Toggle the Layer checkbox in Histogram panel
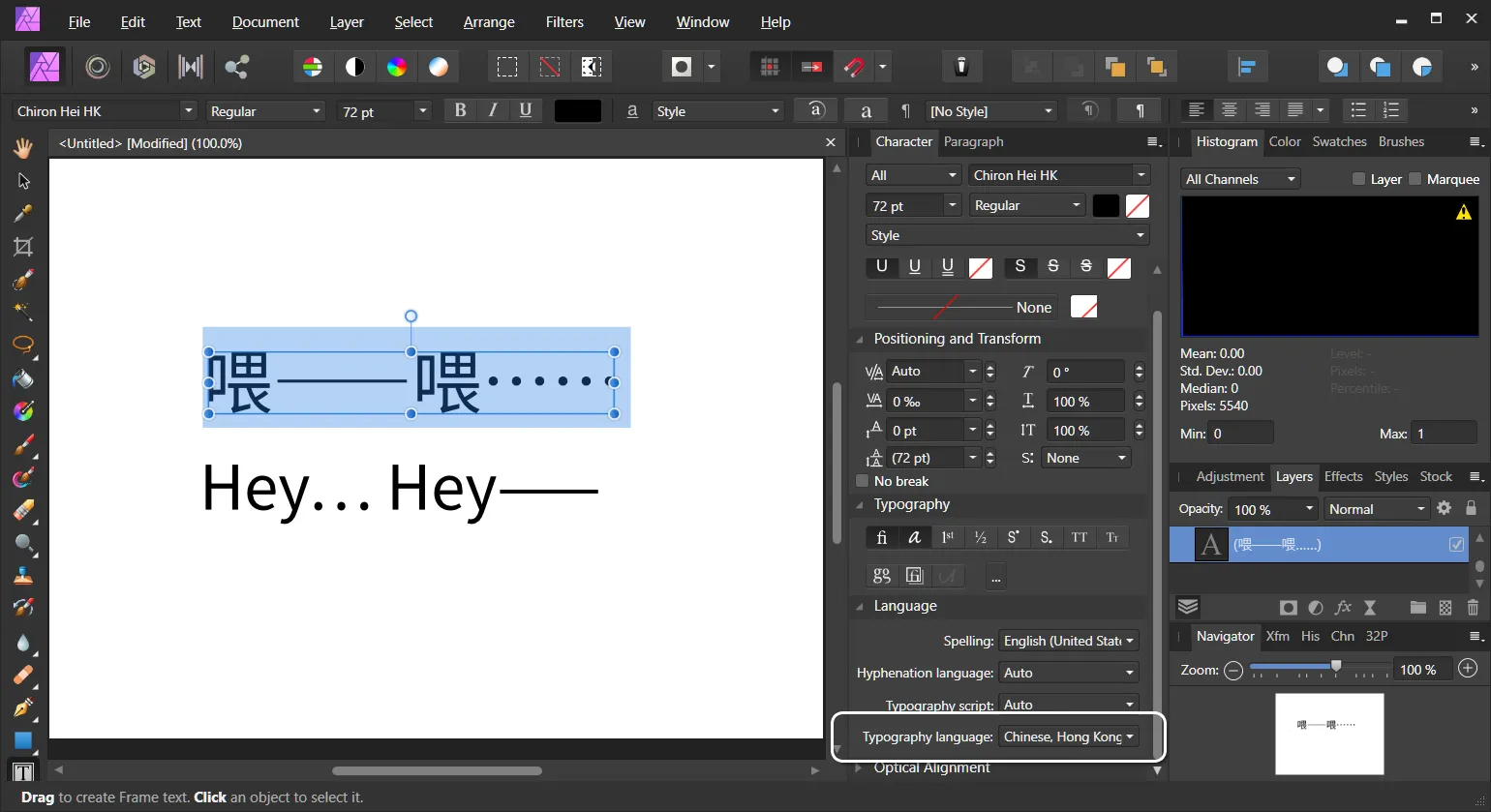The width and height of the screenshot is (1491, 812). (x=1359, y=178)
